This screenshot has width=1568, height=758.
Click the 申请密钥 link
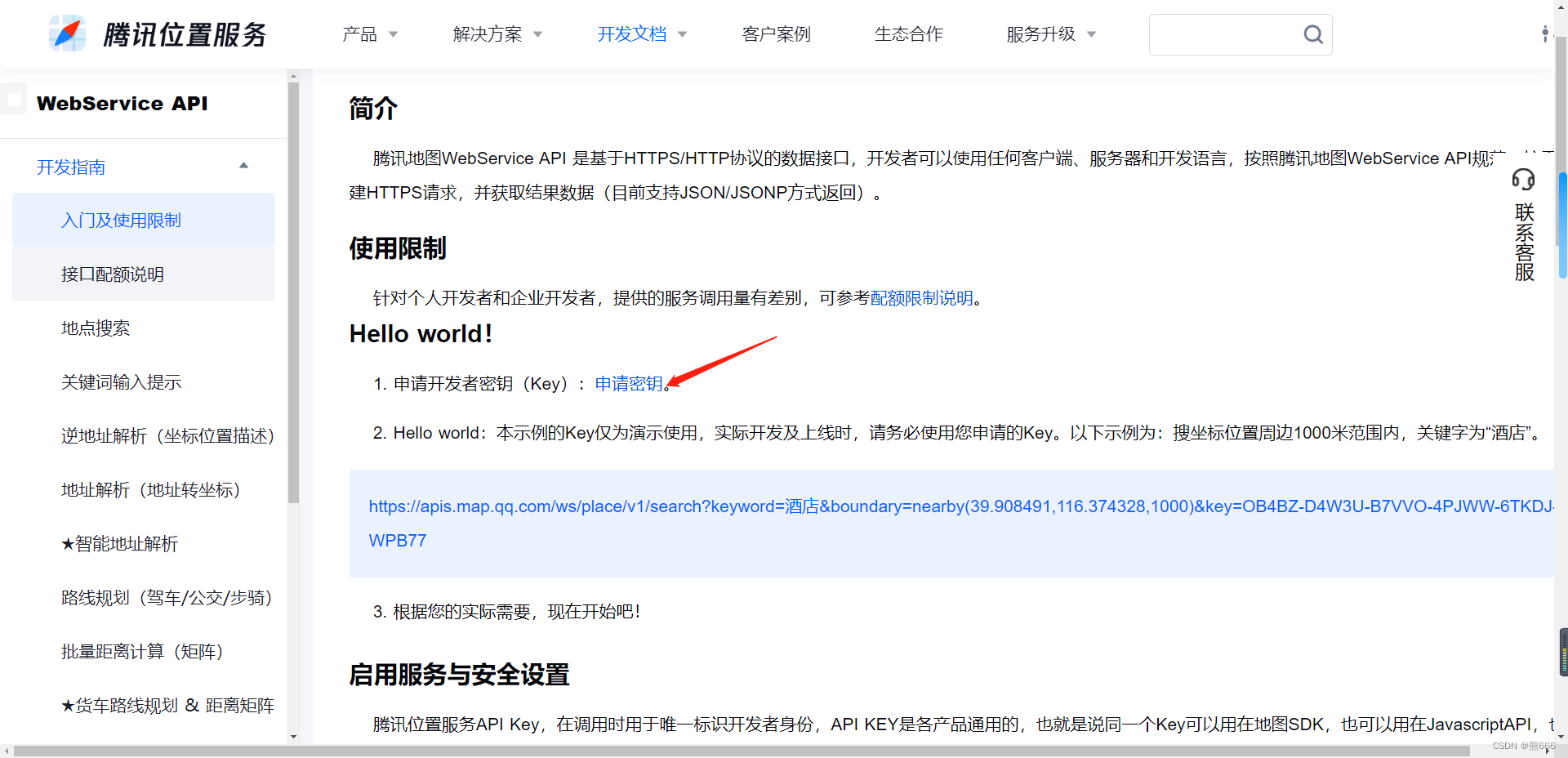point(629,384)
